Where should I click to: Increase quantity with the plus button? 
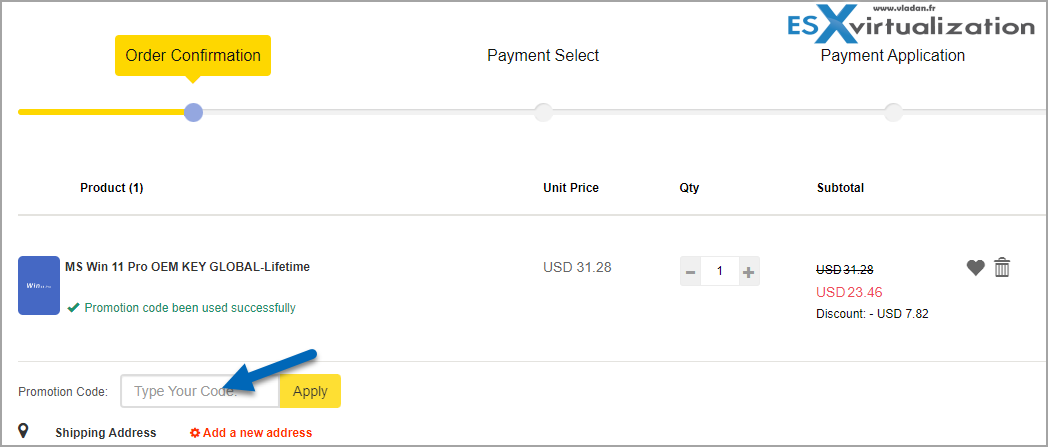[749, 272]
